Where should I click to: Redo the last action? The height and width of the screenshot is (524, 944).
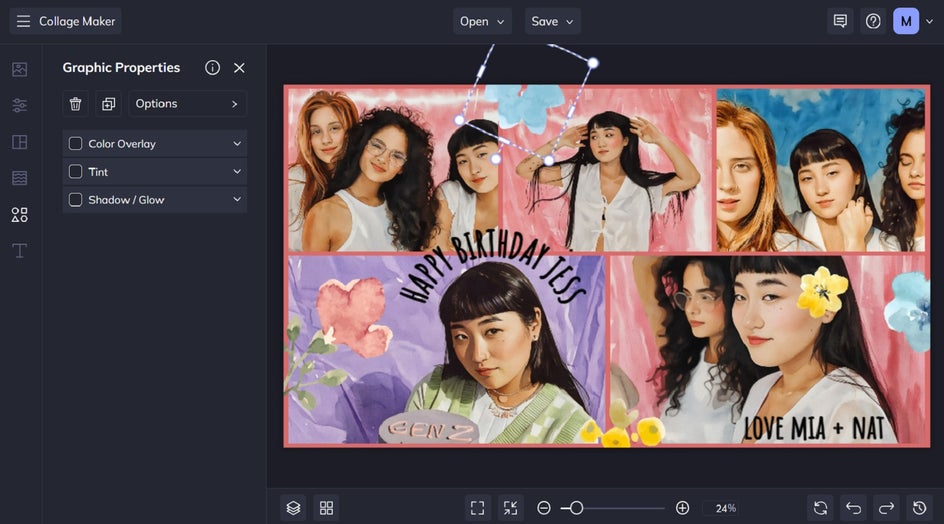click(x=886, y=508)
